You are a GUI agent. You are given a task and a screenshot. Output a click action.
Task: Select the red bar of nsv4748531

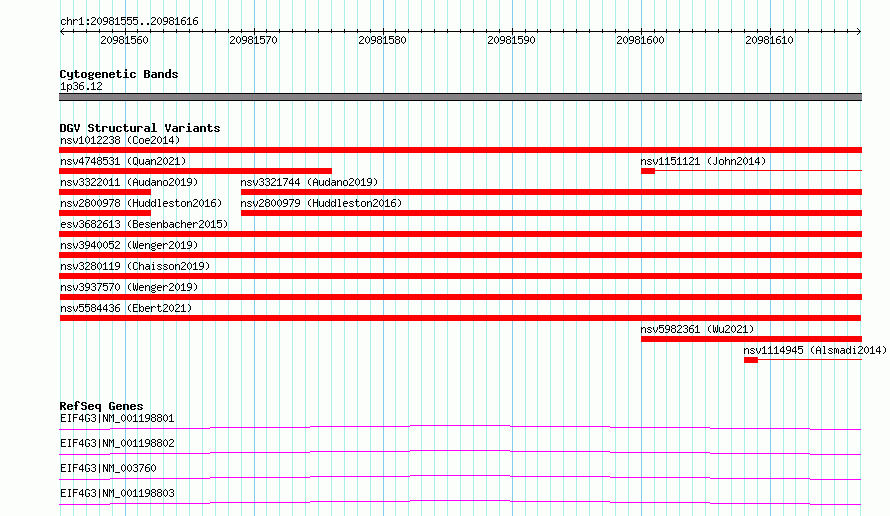click(x=195, y=171)
